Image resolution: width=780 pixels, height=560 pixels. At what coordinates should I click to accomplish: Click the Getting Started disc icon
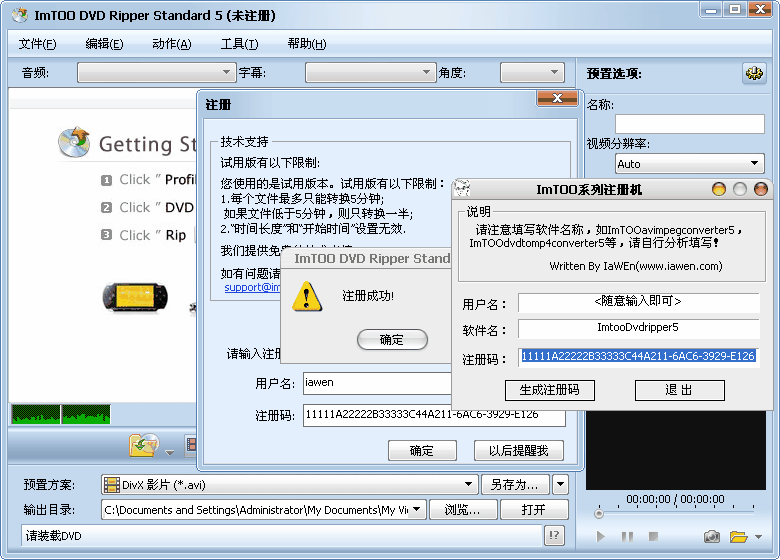pos(74,142)
